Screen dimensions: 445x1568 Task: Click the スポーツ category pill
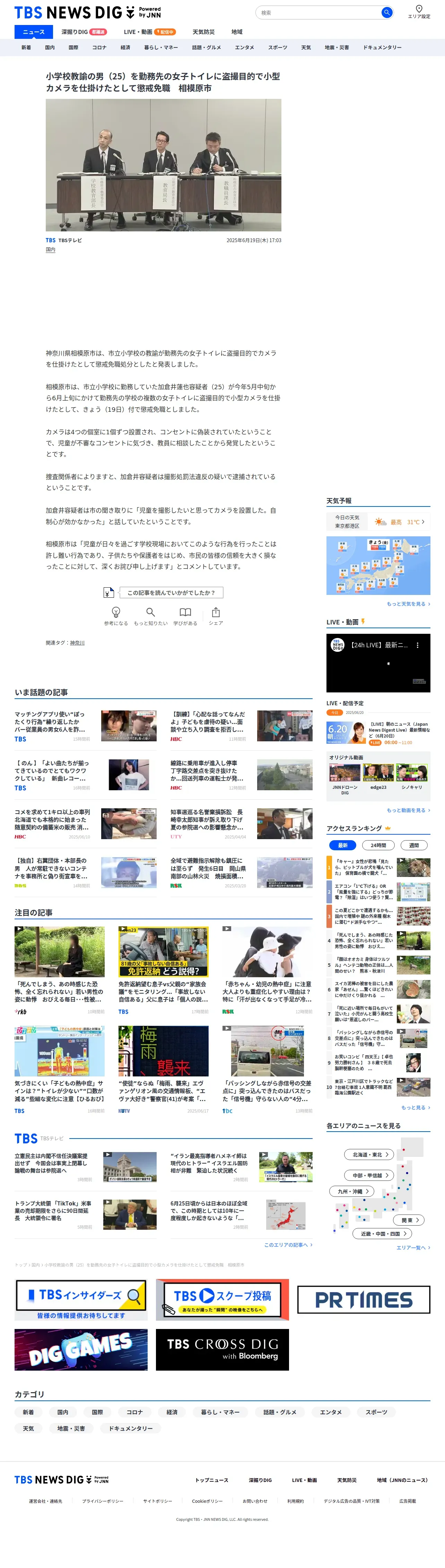pyautogui.click(x=376, y=1412)
